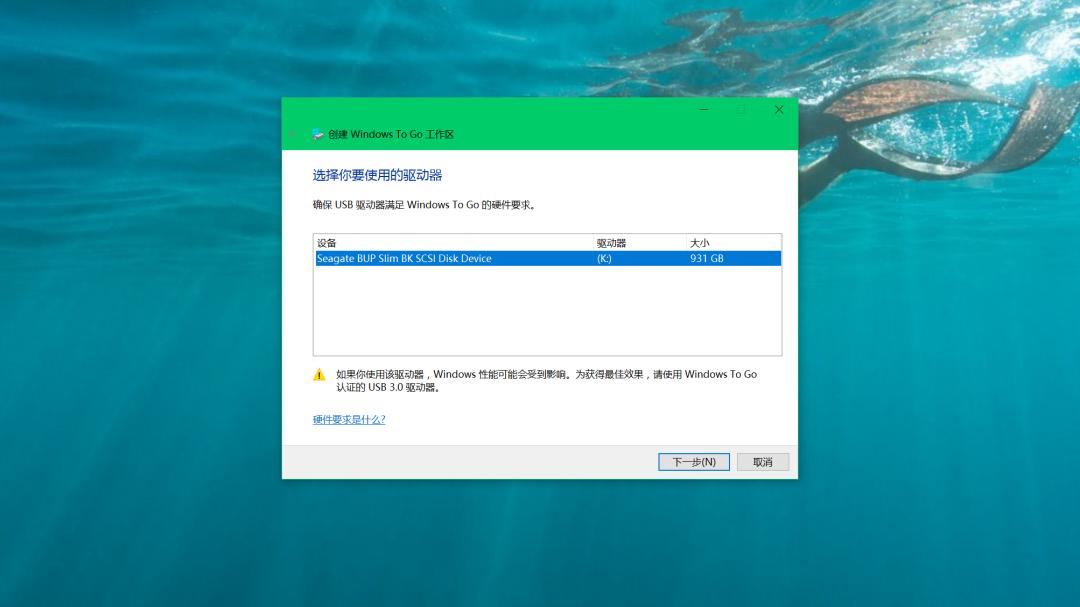The width and height of the screenshot is (1080, 607).
Task: Click the X icon to close the wizard
Action: [778, 109]
